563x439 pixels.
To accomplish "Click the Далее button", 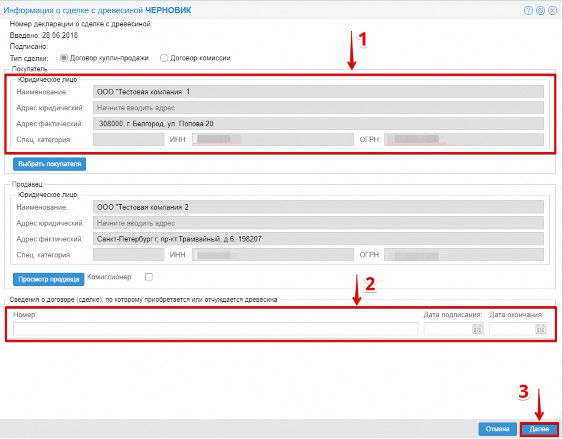I will [539, 429].
